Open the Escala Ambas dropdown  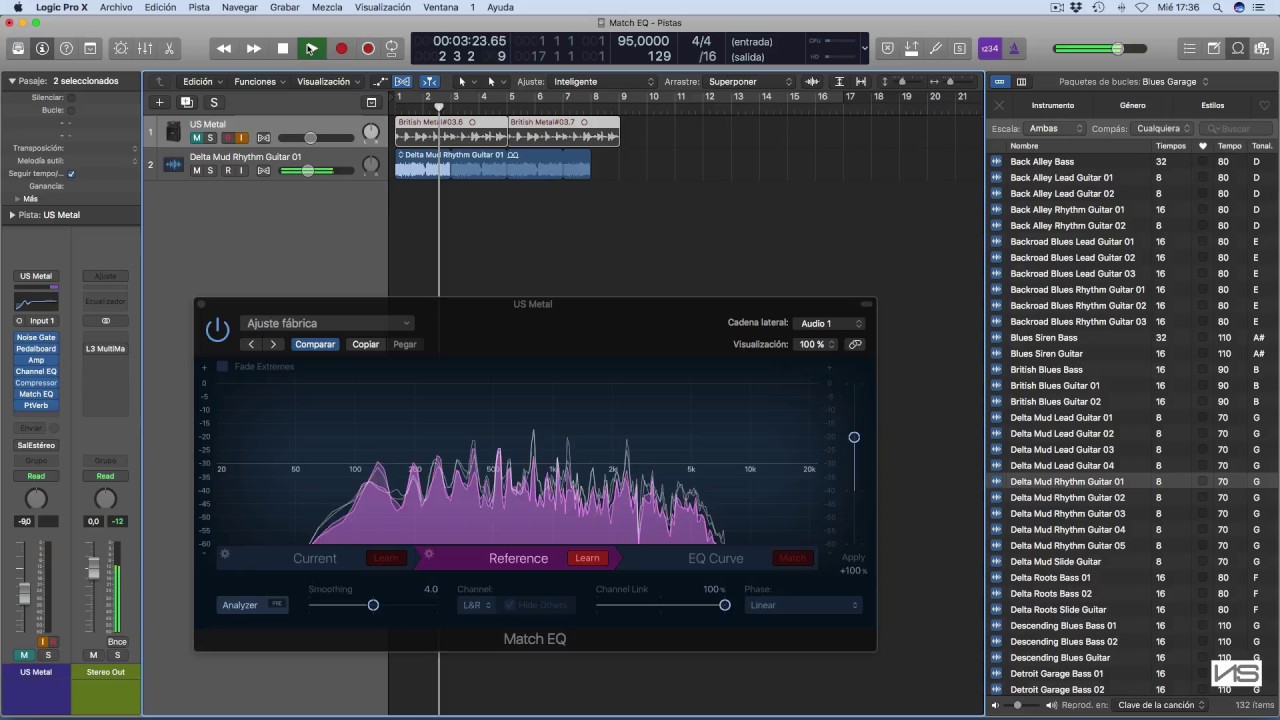(1056, 129)
